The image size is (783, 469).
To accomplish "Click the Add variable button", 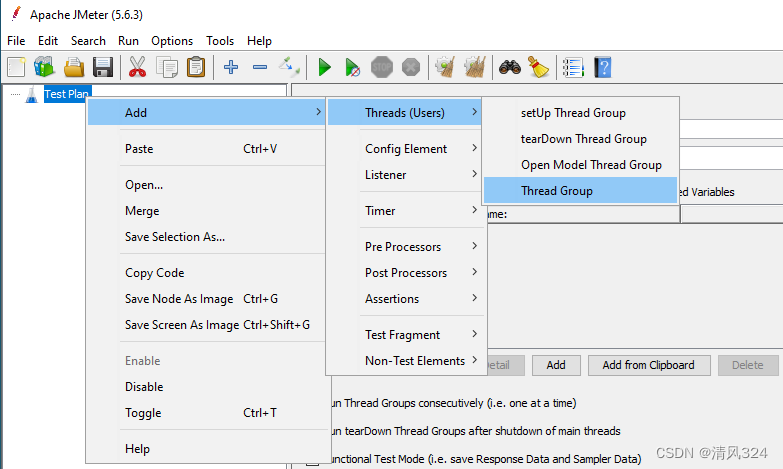I will point(556,365).
